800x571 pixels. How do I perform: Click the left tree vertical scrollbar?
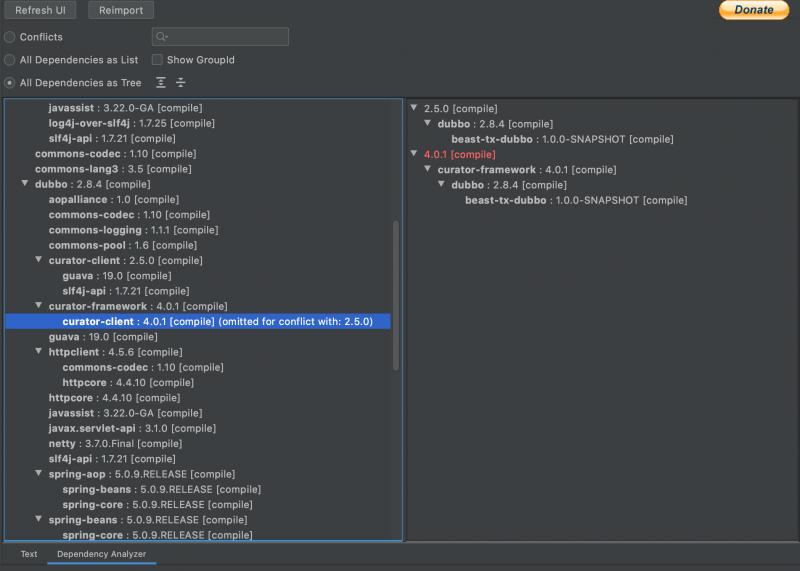tap(396, 295)
